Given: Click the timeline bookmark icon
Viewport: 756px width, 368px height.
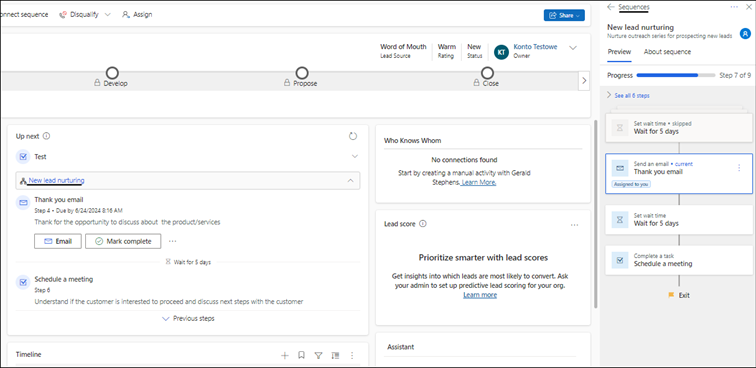Looking at the screenshot, I should coord(301,355).
